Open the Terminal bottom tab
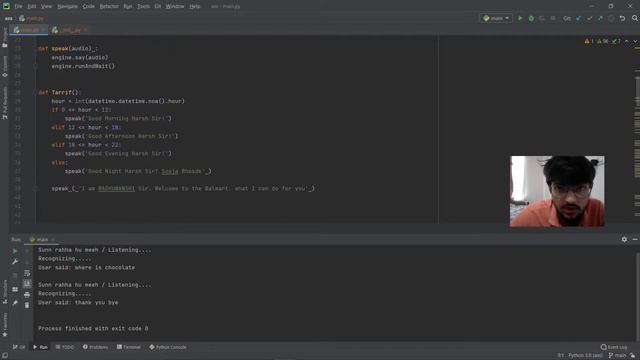640x360 pixels. (x=129, y=347)
